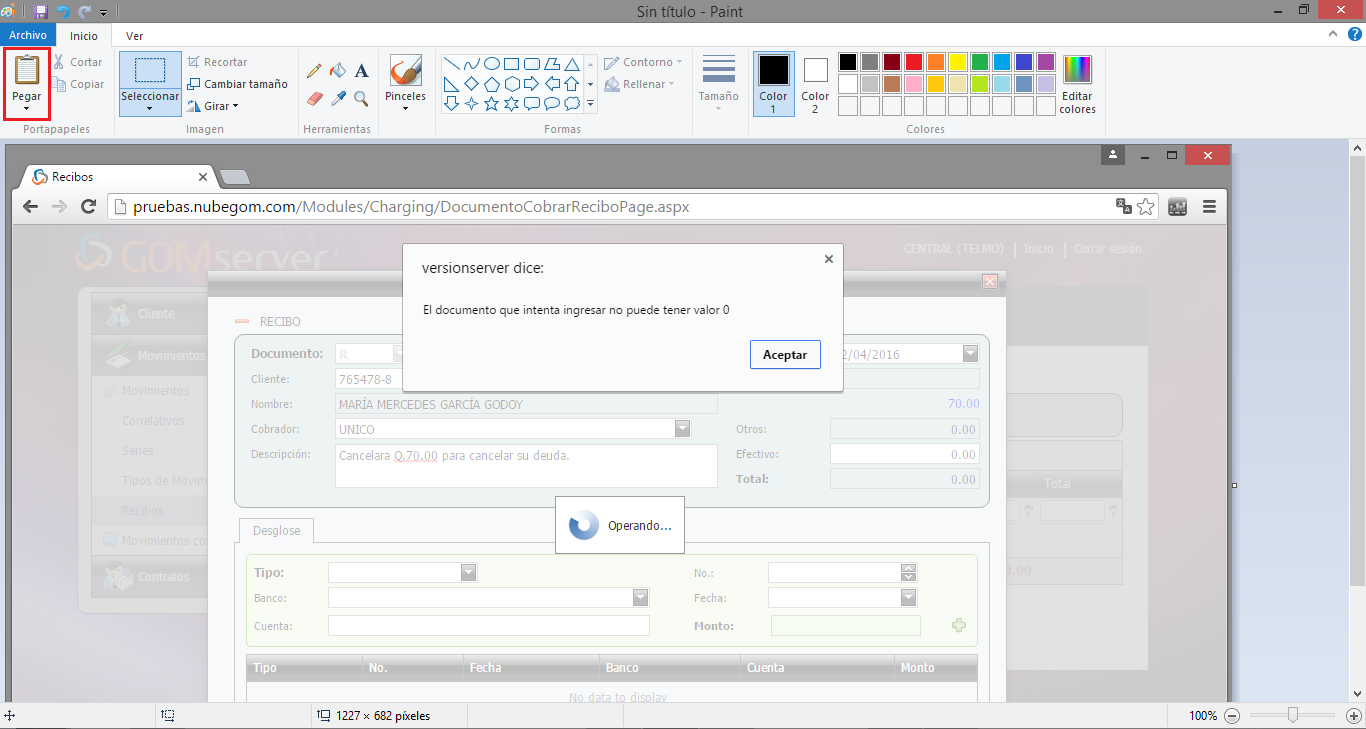Choose the Fill with color bucket
The height and width of the screenshot is (729, 1366).
coord(338,71)
